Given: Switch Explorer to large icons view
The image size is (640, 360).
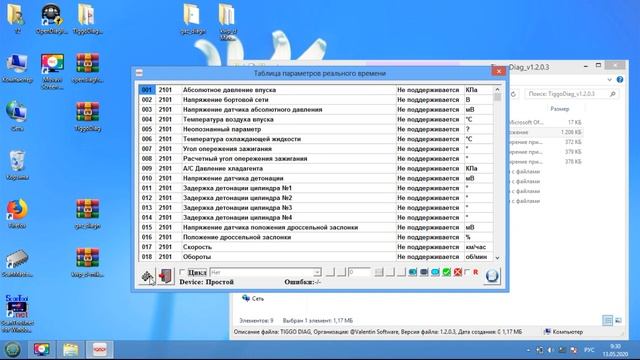Looking at the screenshot, I should 618,320.
